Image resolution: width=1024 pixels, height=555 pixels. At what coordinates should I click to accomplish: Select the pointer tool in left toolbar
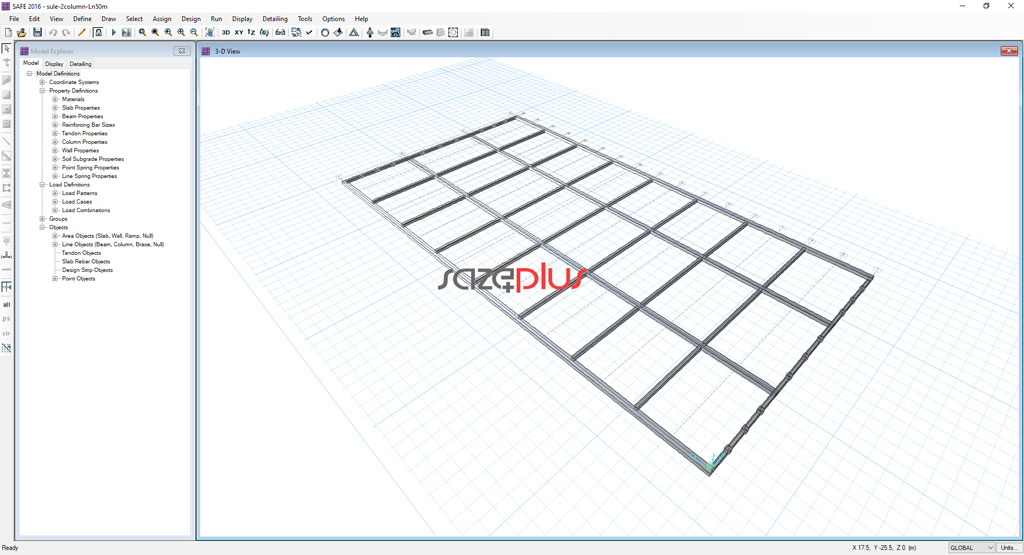point(7,49)
